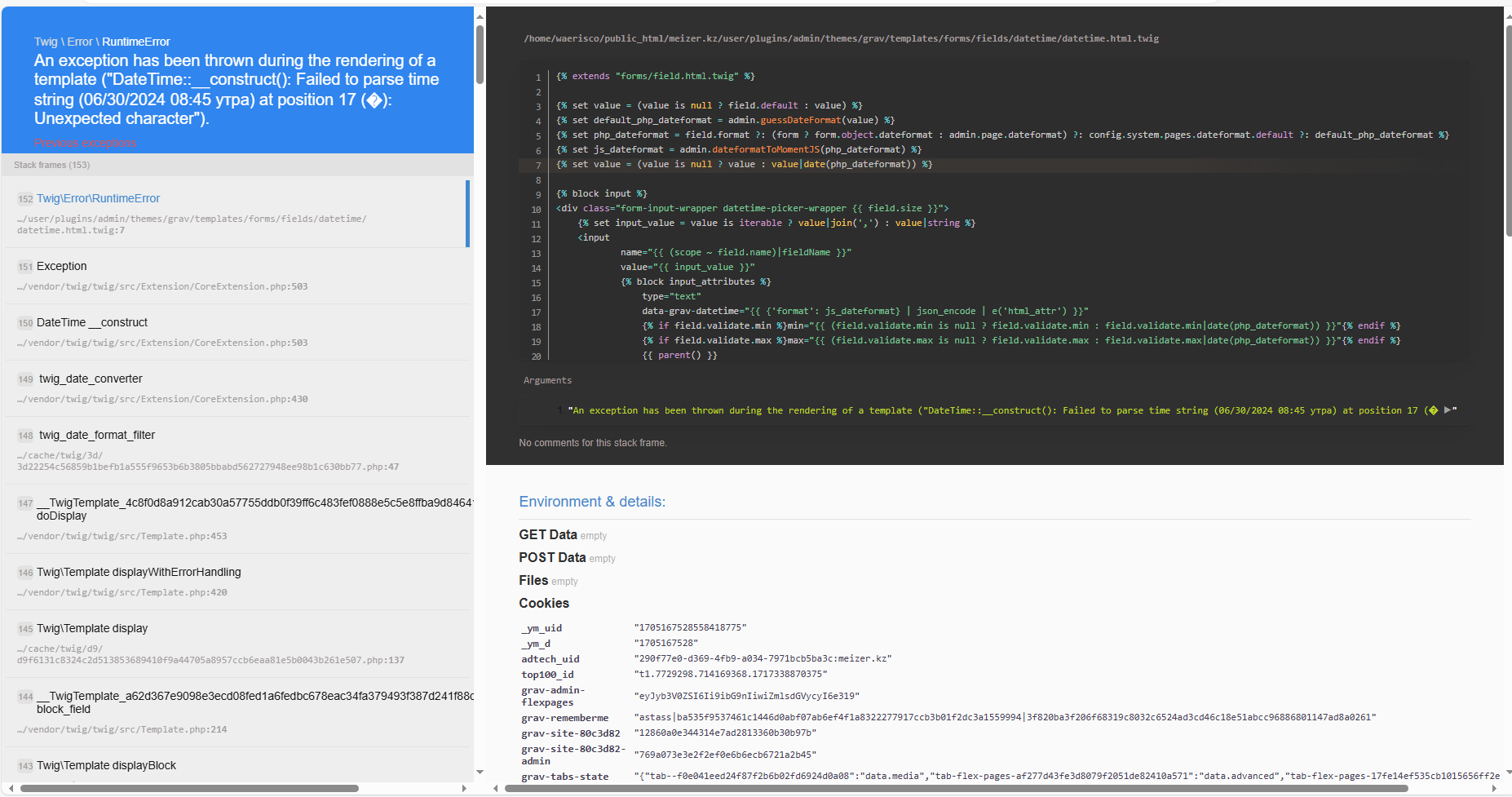
Task: Click the adtech_uid cookie name
Action: coord(550,659)
